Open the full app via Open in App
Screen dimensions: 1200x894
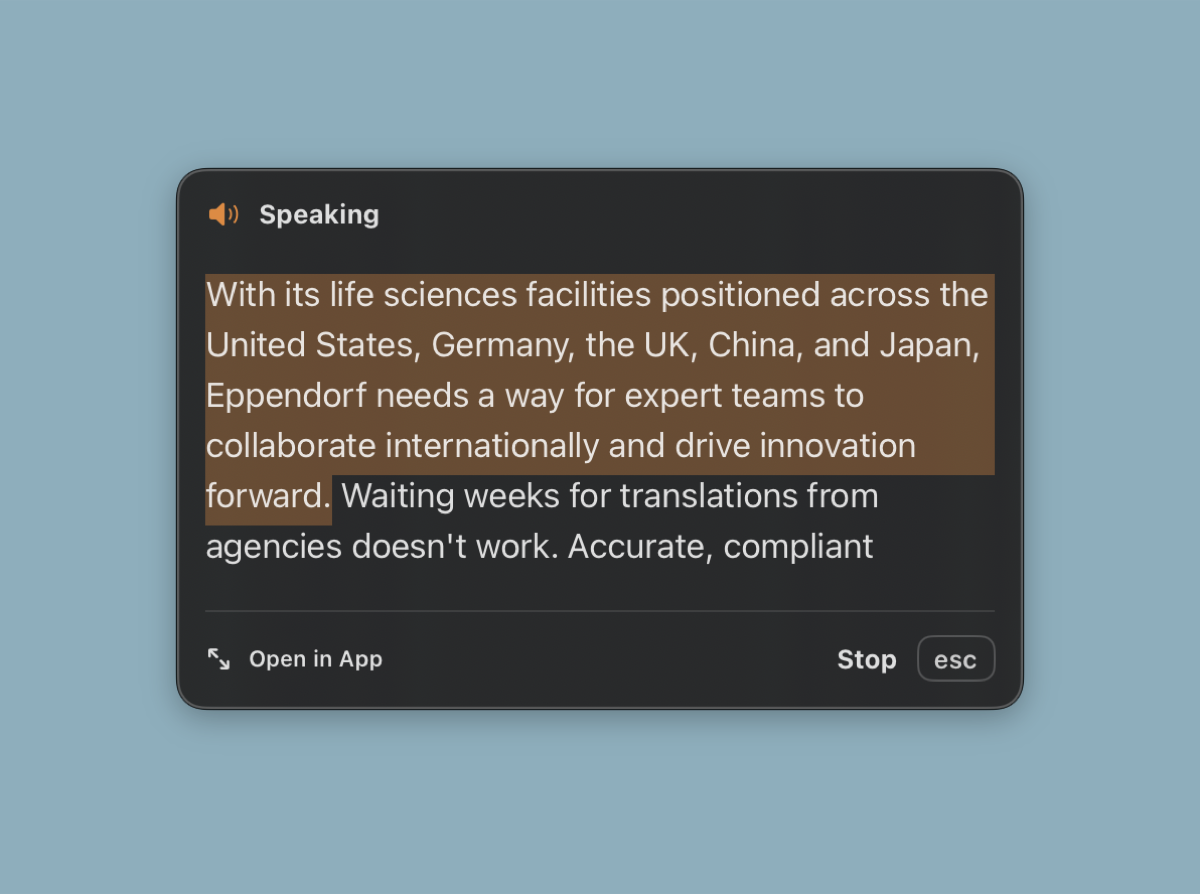pos(315,659)
